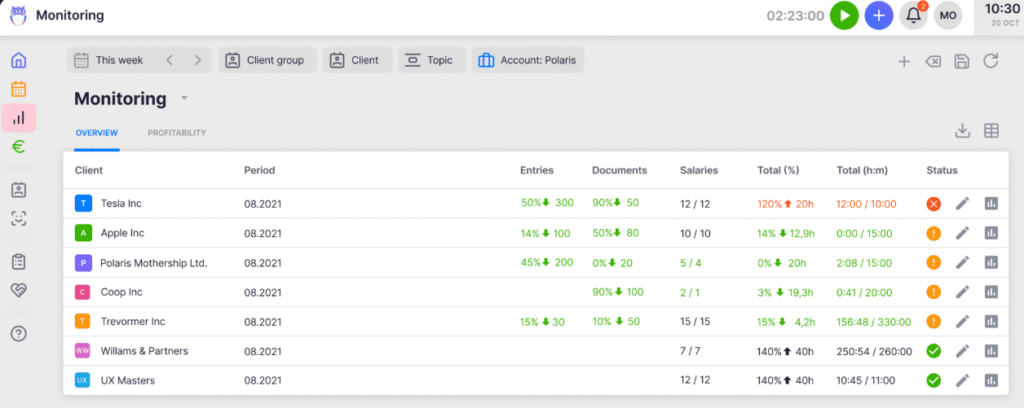Image resolution: width=1024 pixels, height=408 pixels.
Task: Open the face scan sidebar icon
Action: [19, 219]
